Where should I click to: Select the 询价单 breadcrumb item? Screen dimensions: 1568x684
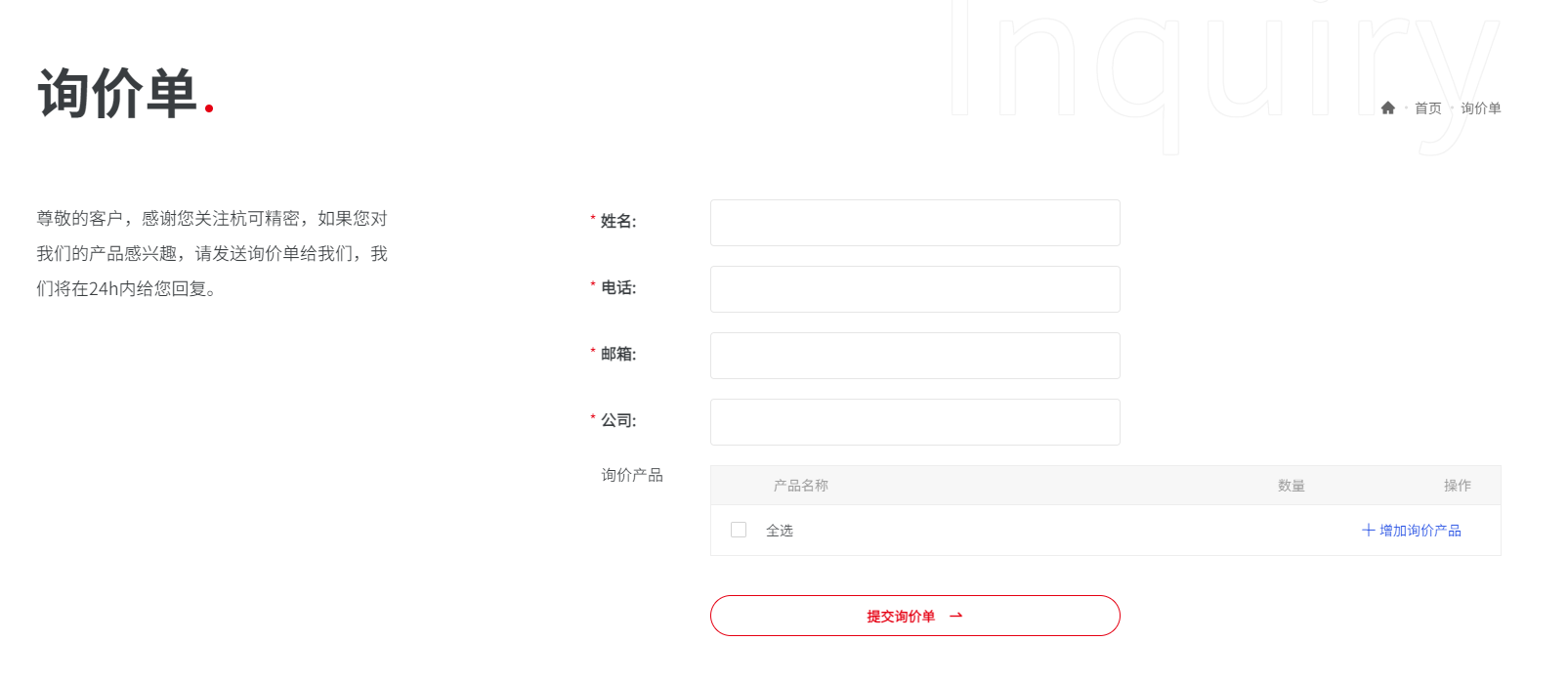pos(1480,108)
